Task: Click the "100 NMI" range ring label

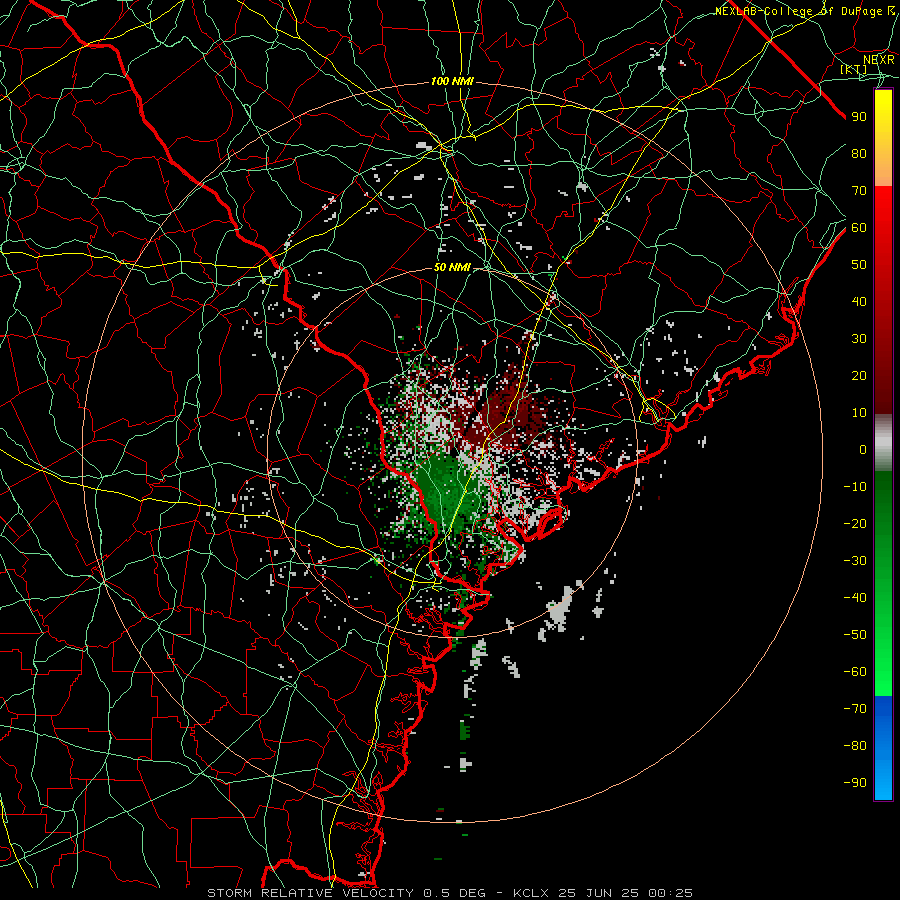Action: pyautogui.click(x=452, y=82)
